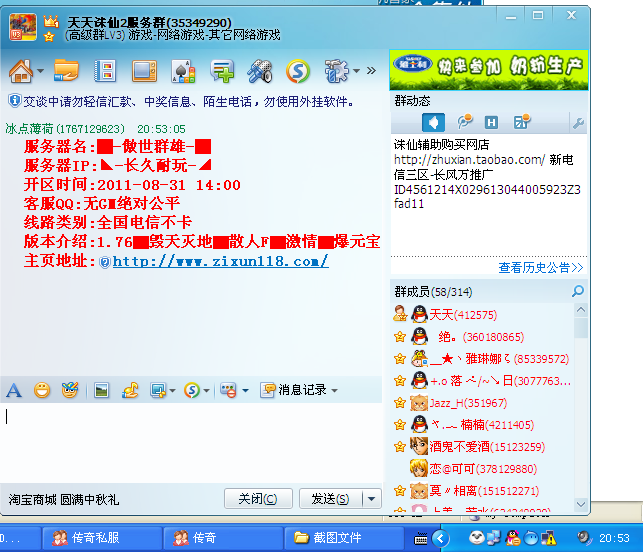The width and height of the screenshot is (643, 552).
Task: Click the music share icon
Action: pos(130,390)
